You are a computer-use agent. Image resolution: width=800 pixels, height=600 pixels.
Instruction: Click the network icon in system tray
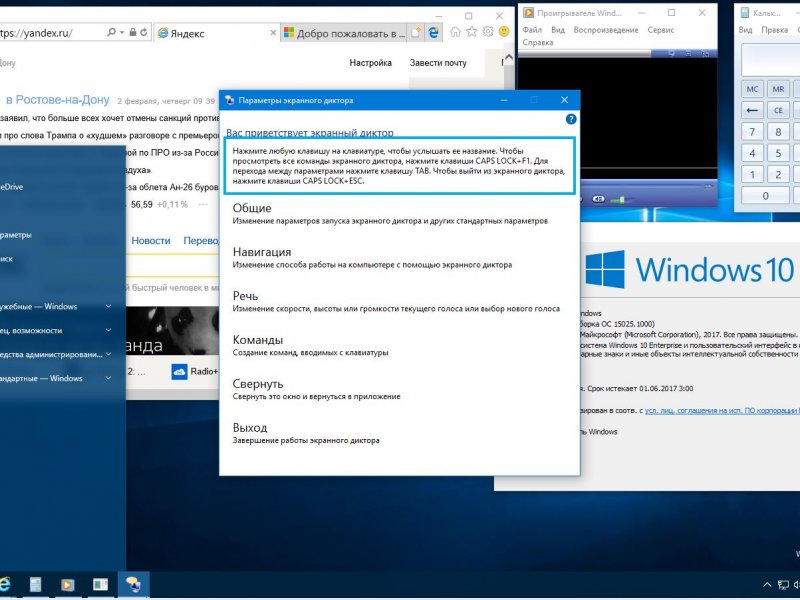783,585
